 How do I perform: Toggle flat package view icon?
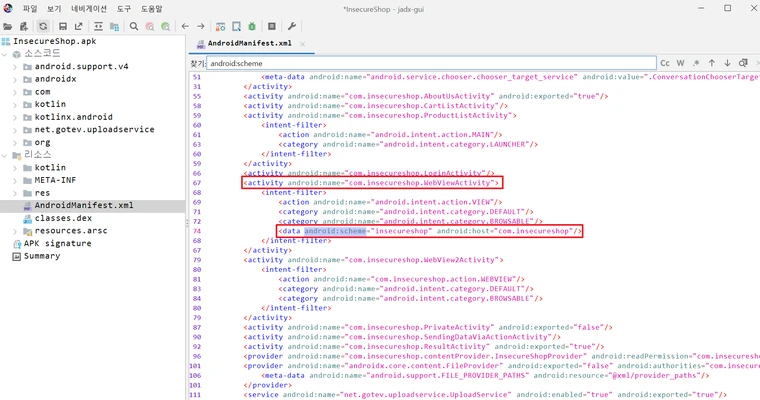[114, 27]
